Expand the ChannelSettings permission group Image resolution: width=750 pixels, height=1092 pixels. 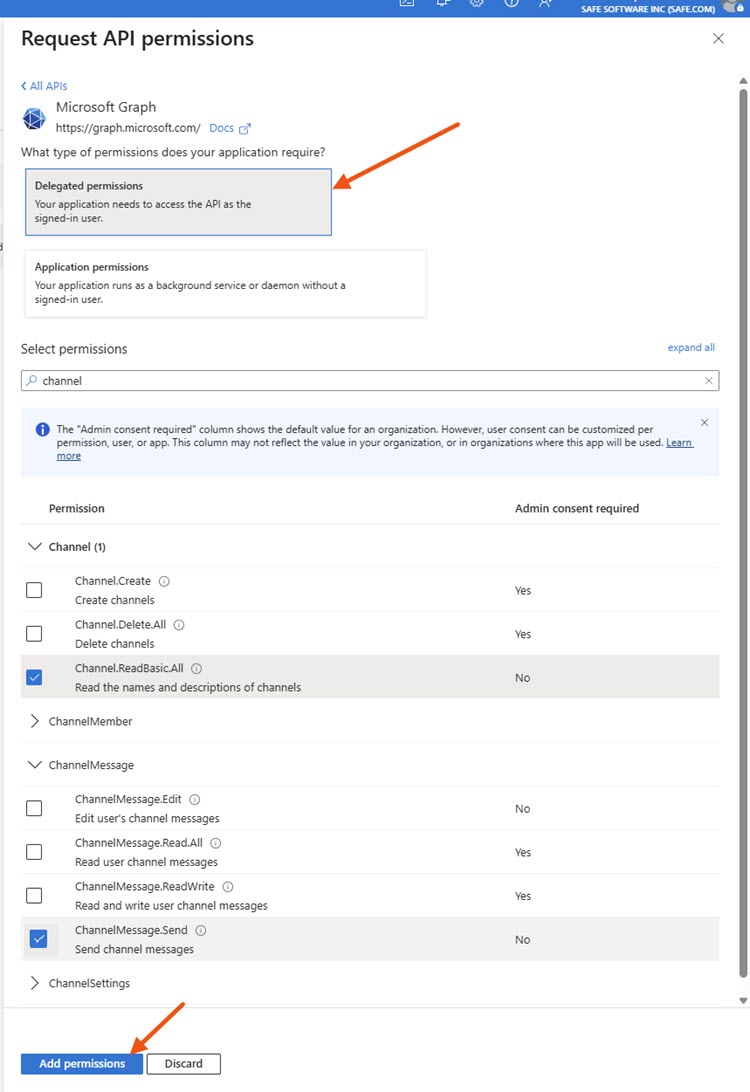click(x=36, y=983)
